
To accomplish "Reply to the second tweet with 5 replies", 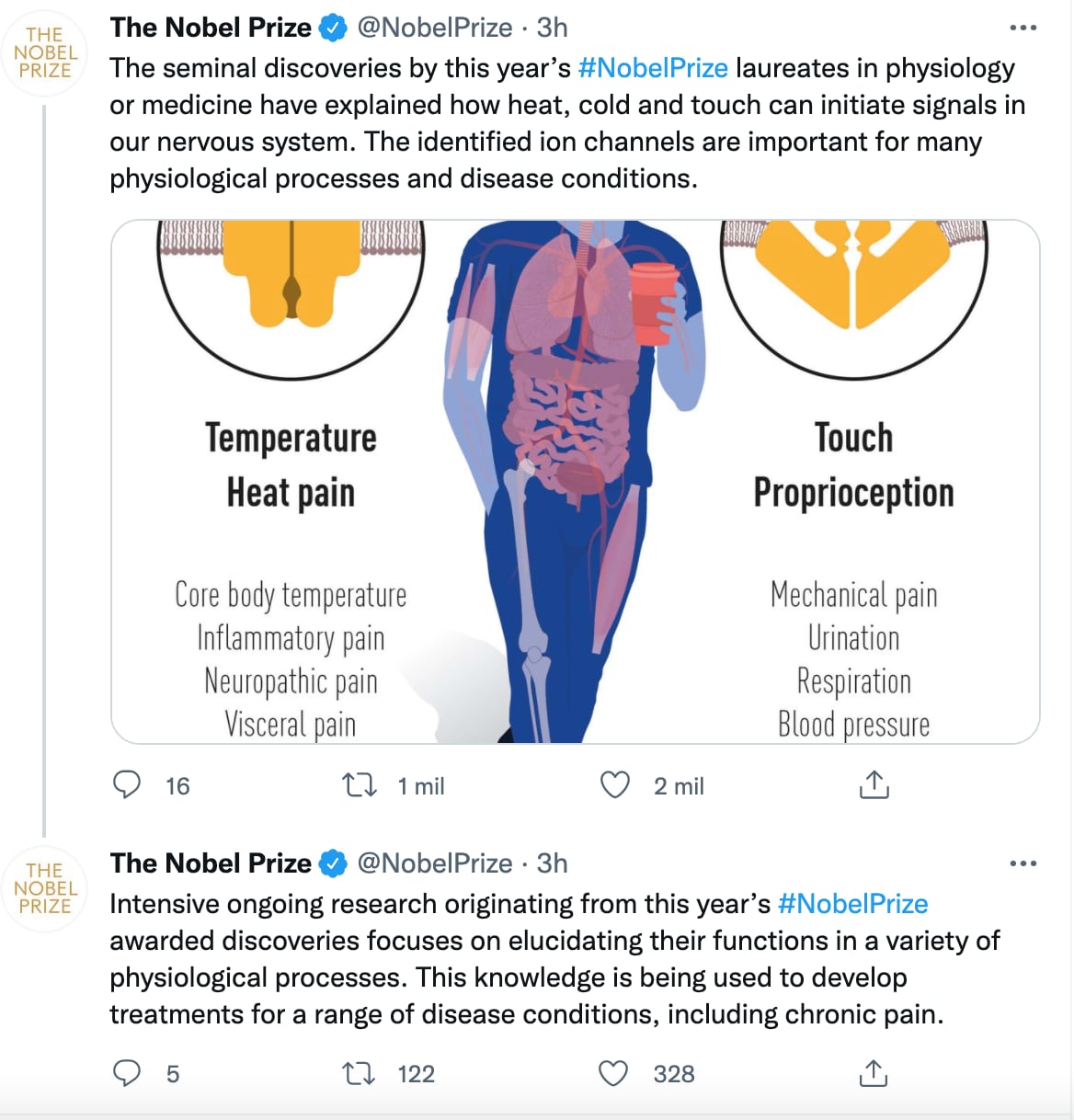I will 127,1073.
